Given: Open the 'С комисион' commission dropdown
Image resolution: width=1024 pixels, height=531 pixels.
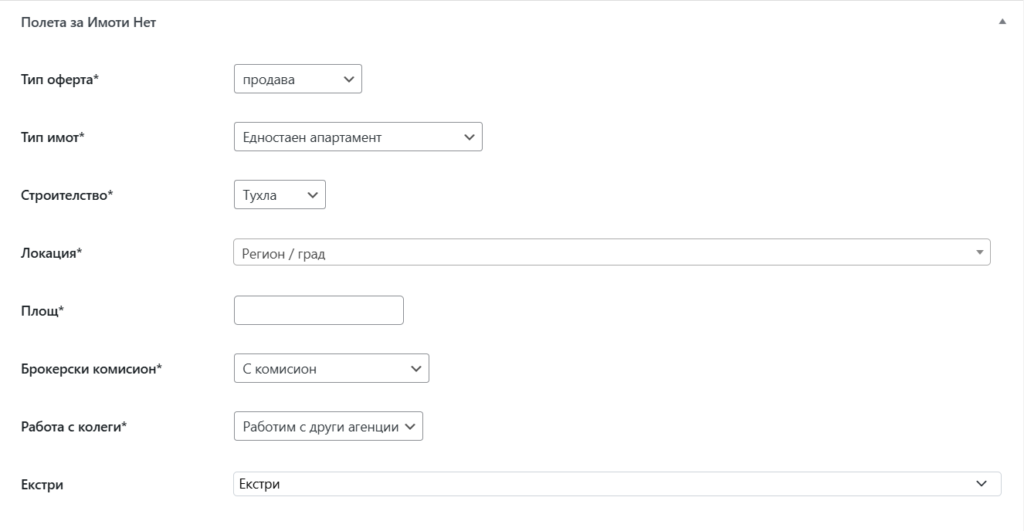Looking at the screenshot, I should click(330, 369).
